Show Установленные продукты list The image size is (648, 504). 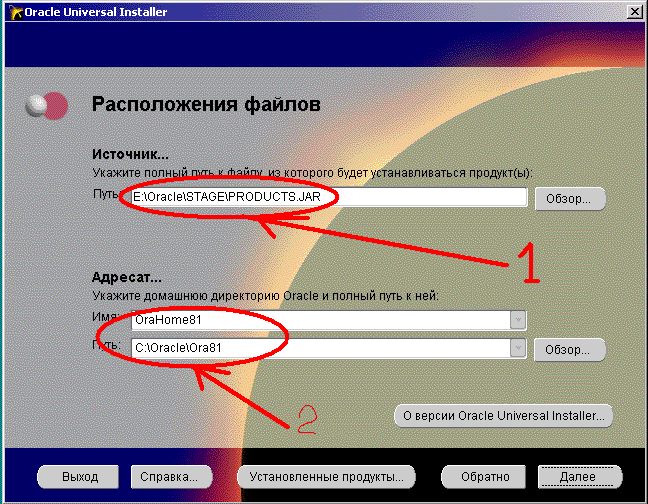click(326, 477)
